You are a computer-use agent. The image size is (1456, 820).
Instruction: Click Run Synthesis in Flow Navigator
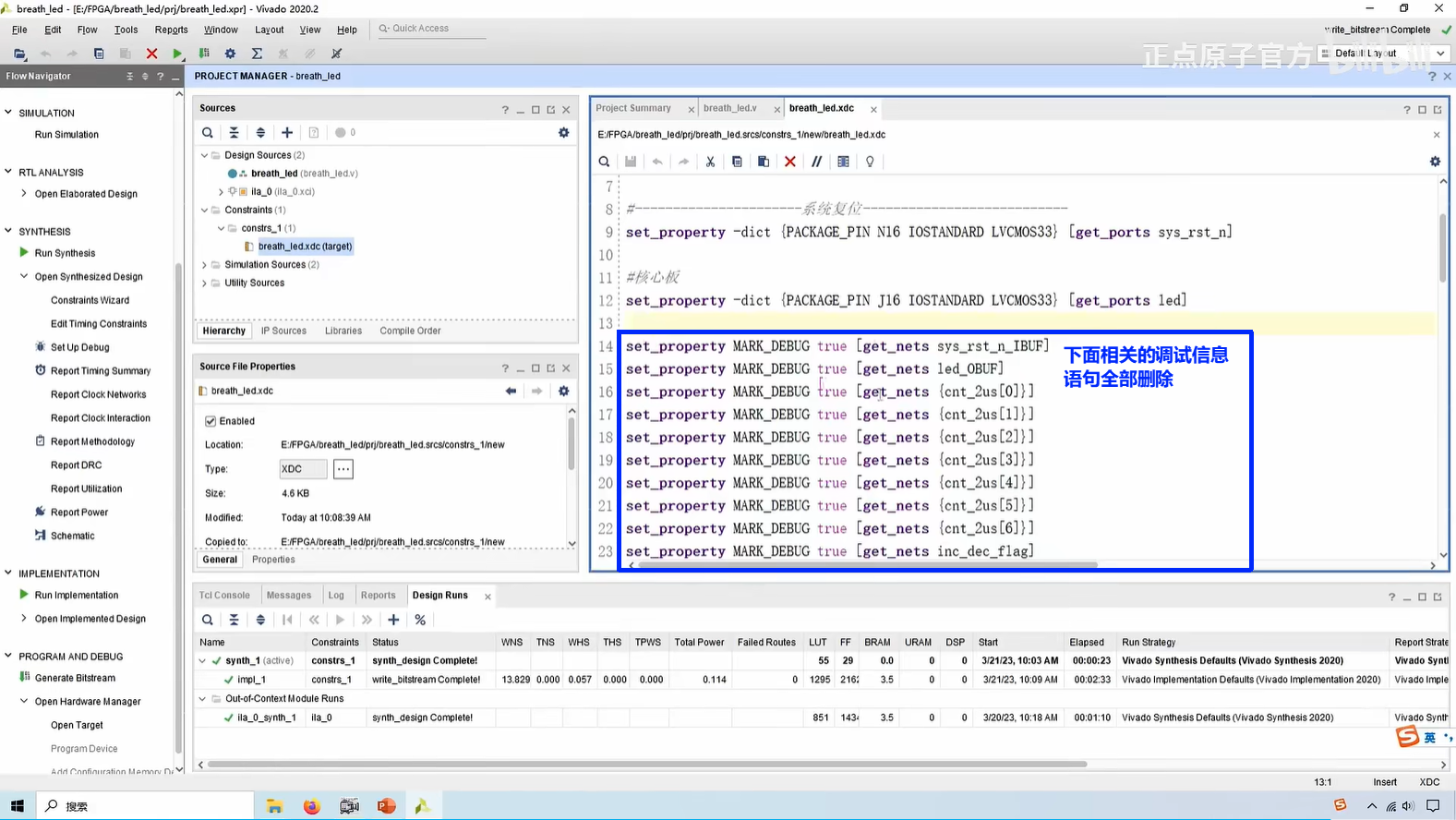coord(65,253)
